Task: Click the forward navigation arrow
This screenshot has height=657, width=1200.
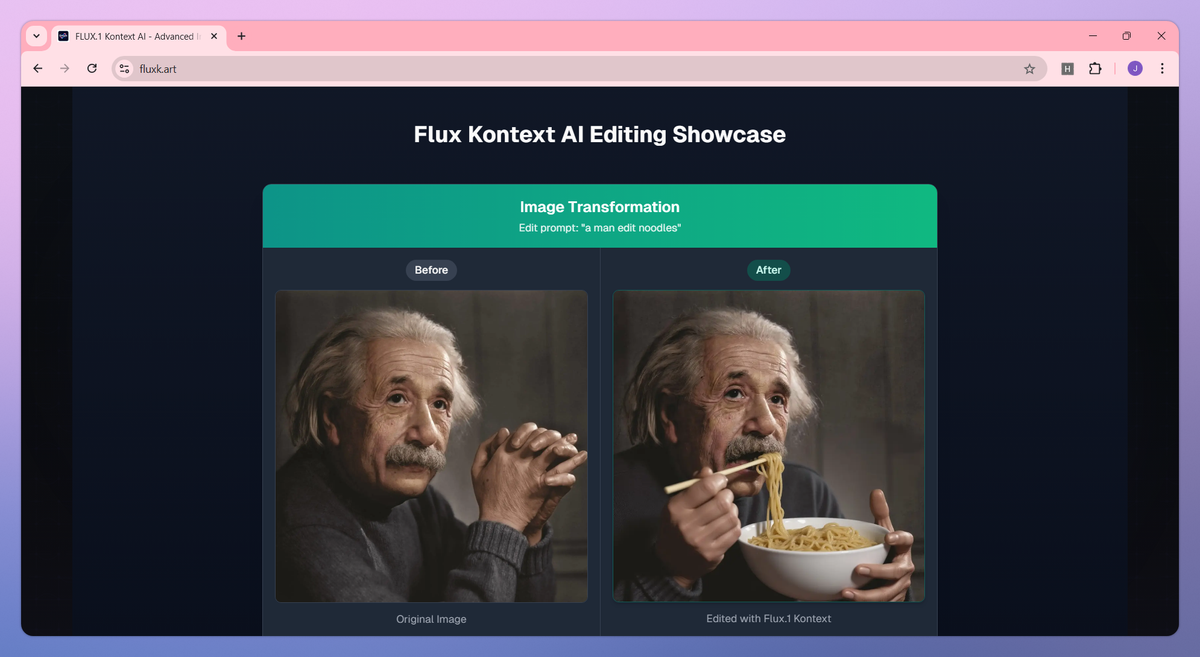Action: [x=64, y=68]
